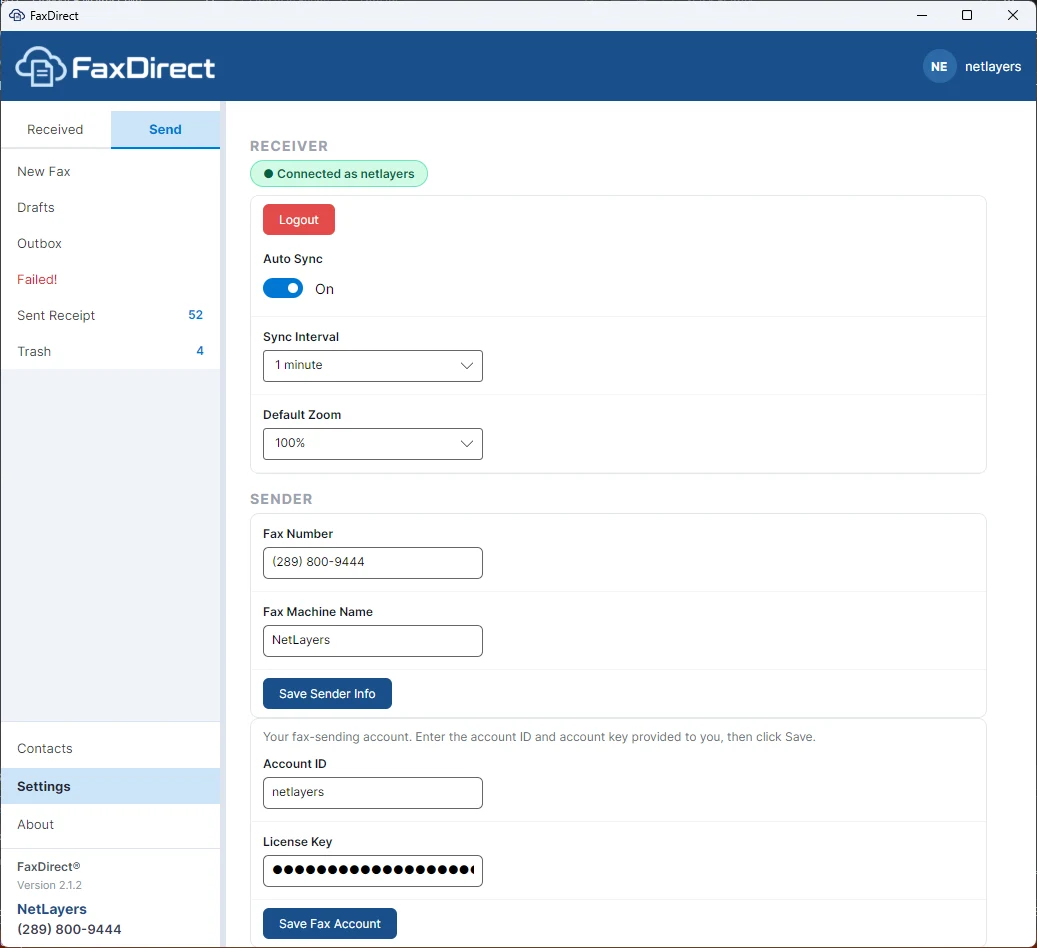The image size is (1037, 948).
Task: Click the RECEIVER section heading
Action: coord(289,146)
